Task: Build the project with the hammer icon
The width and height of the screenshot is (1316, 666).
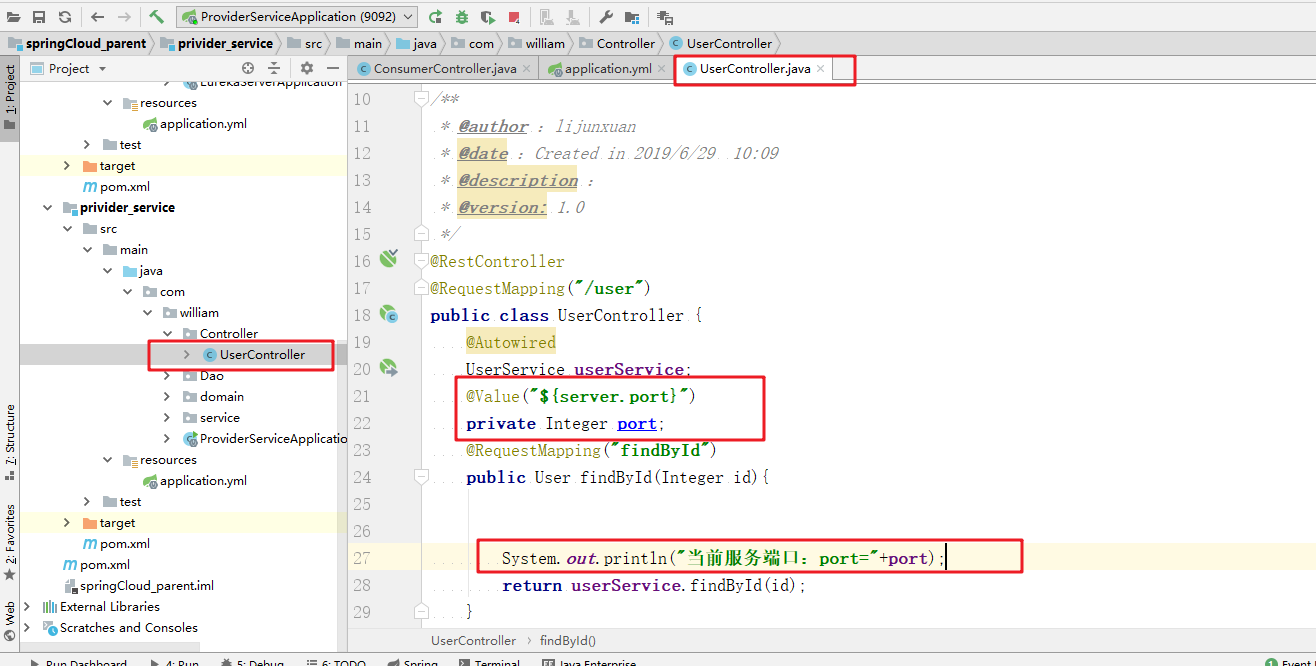Action: pyautogui.click(x=156, y=17)
